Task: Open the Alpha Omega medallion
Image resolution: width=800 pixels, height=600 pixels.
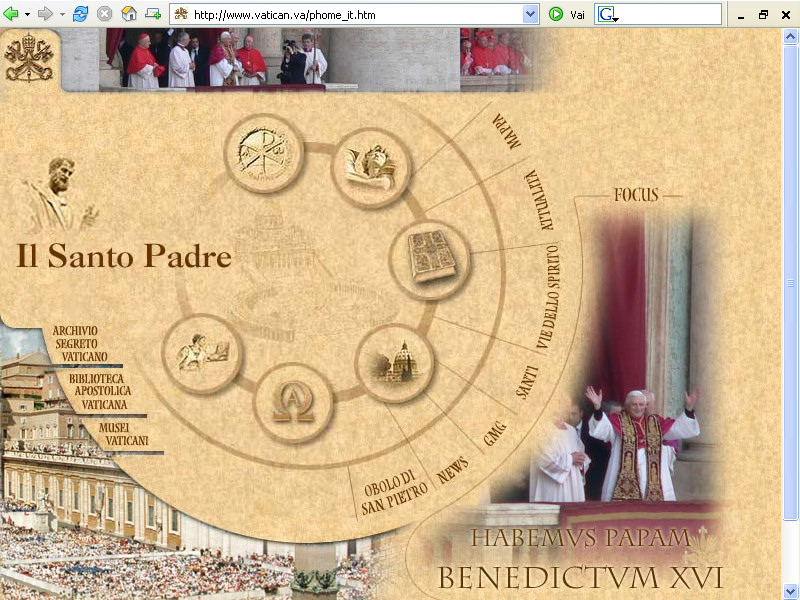Action: (293, 404)
